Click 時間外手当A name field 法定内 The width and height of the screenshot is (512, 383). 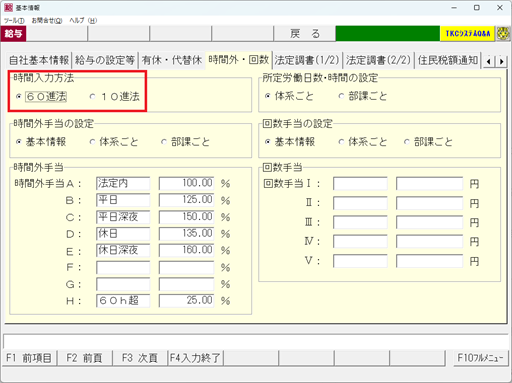pos(123,183)
